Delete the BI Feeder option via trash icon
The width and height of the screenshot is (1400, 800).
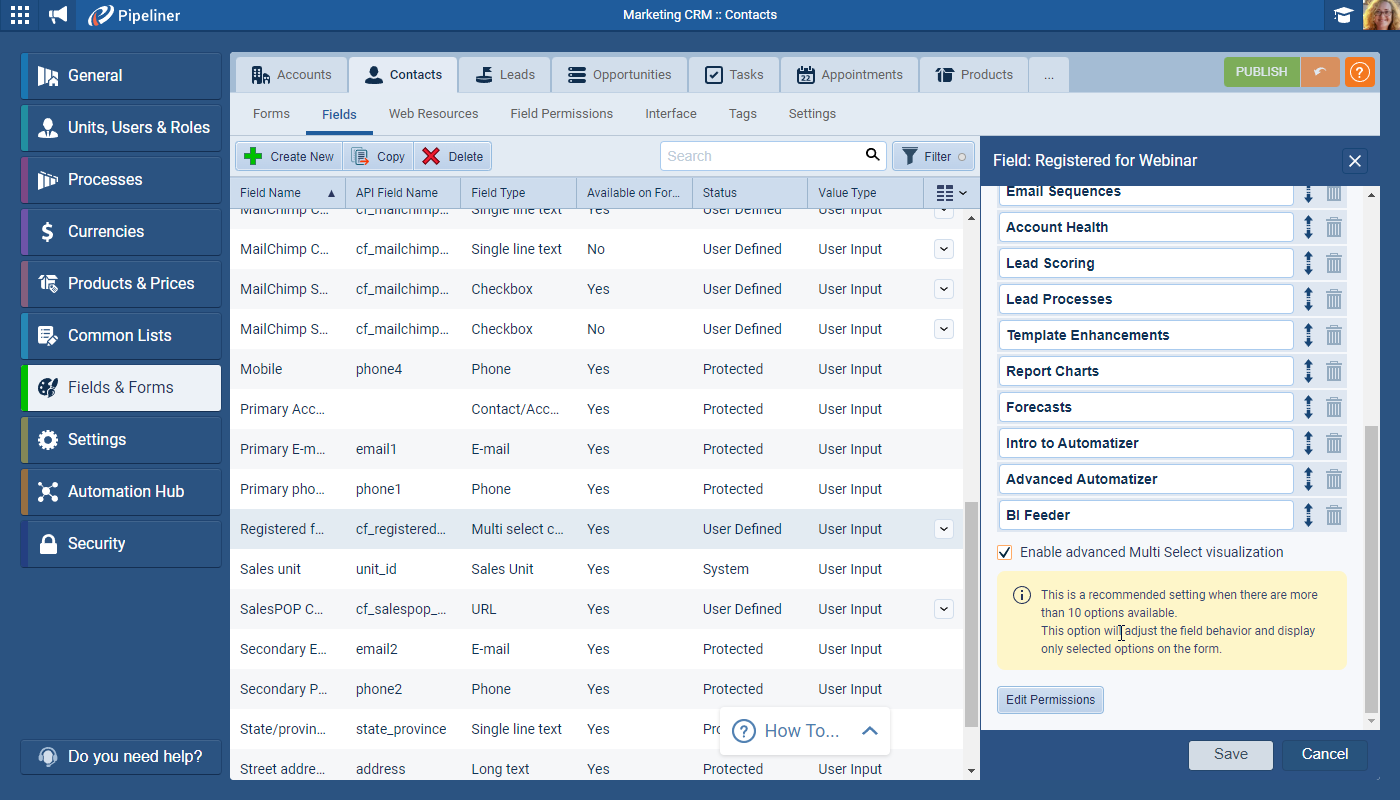coord(1334,515)
